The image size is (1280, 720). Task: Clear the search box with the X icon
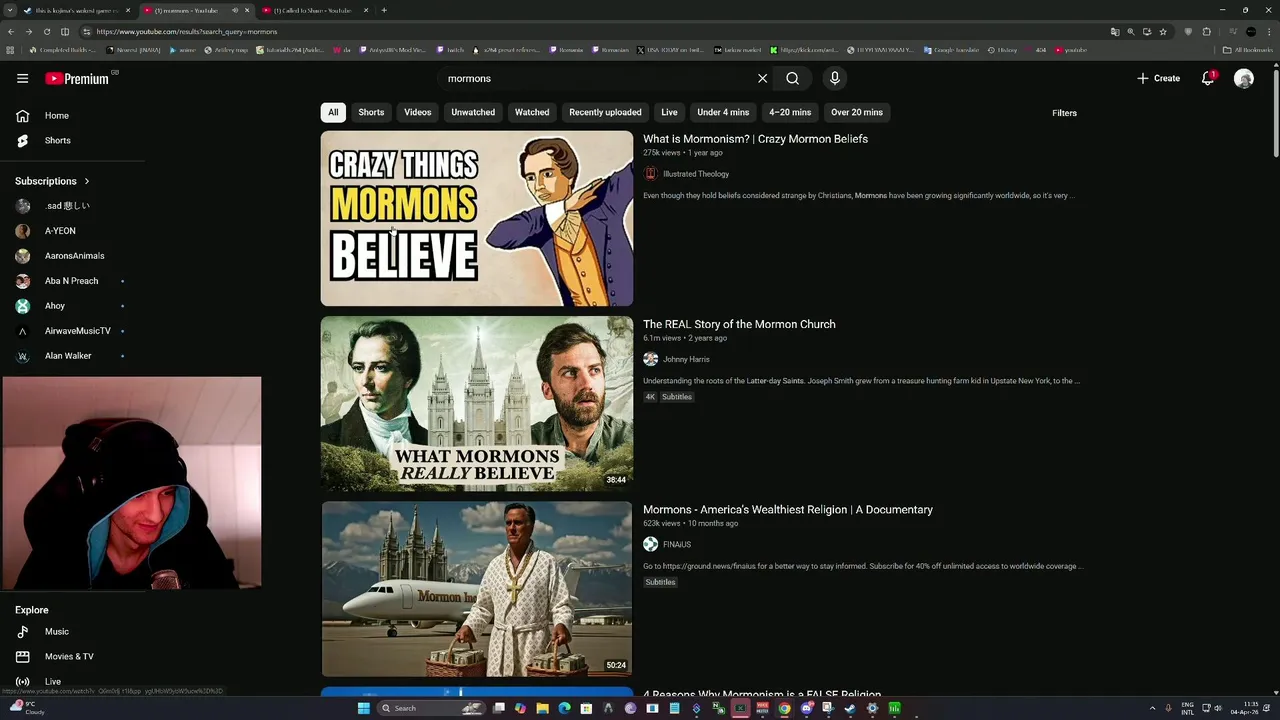[762, 78]
